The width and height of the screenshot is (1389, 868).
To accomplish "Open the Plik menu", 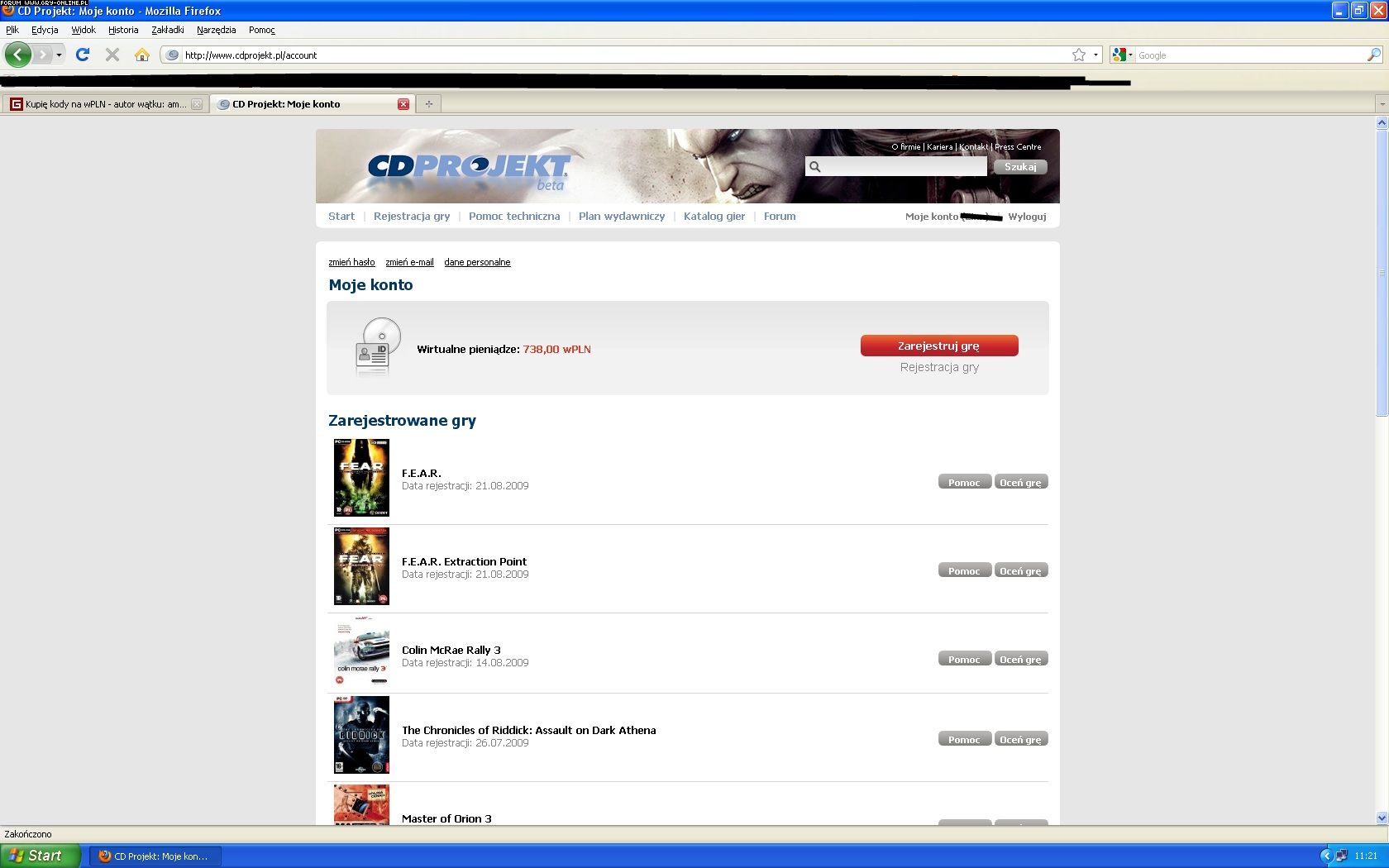I will point(12,30).
